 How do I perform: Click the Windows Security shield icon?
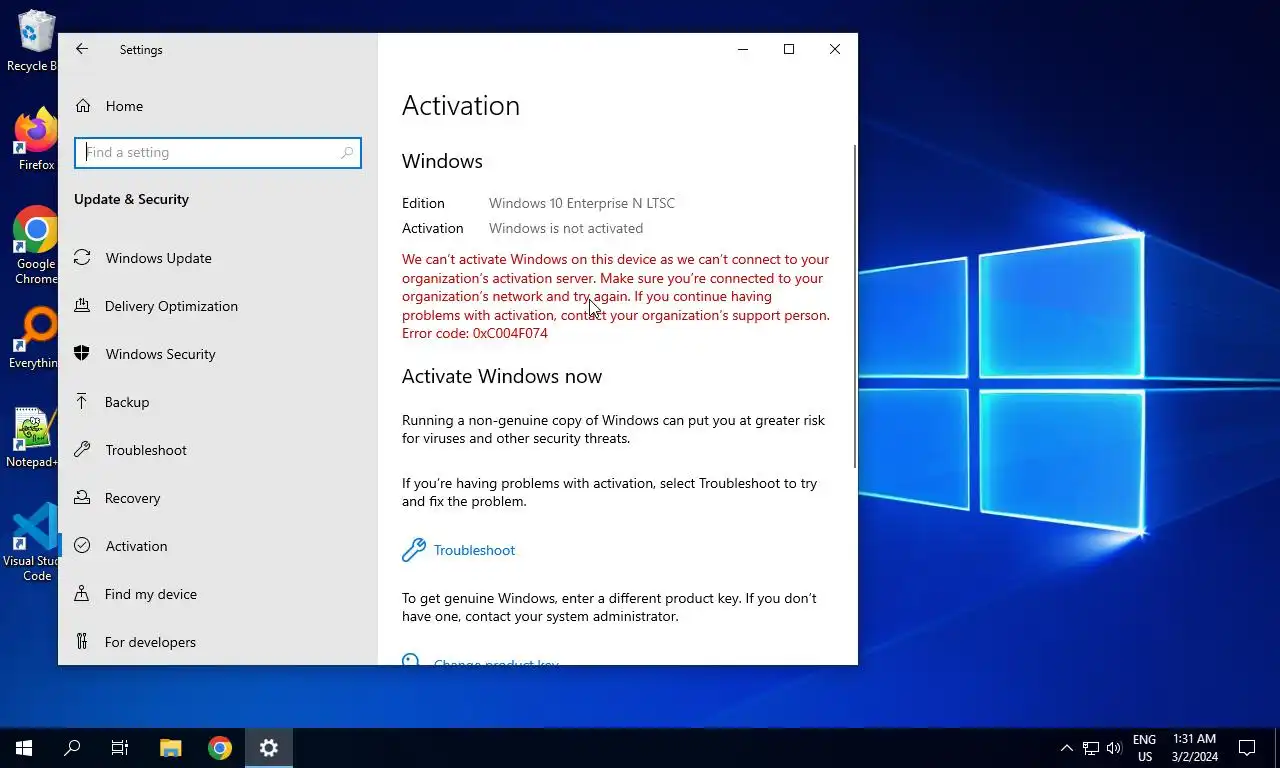83,354
